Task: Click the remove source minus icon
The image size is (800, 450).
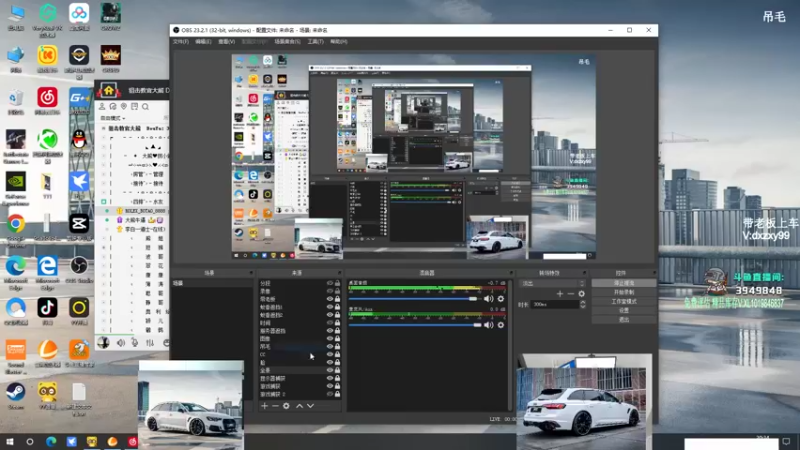Action: (x=275, y=406)
